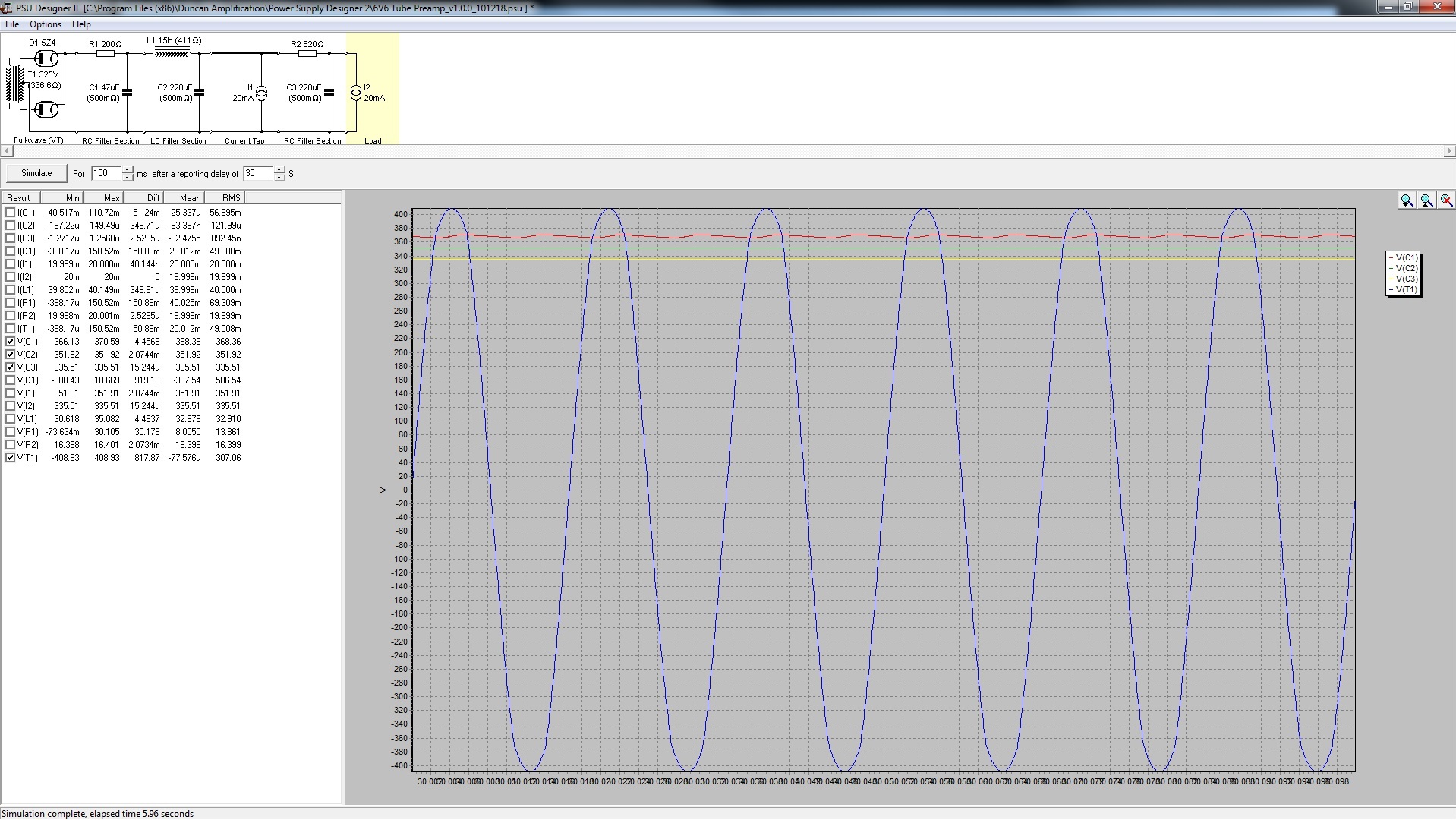Select the T1 transformer symbol in schematic
The width and height of the screenshot is (1456, 820).
(15, 84)
